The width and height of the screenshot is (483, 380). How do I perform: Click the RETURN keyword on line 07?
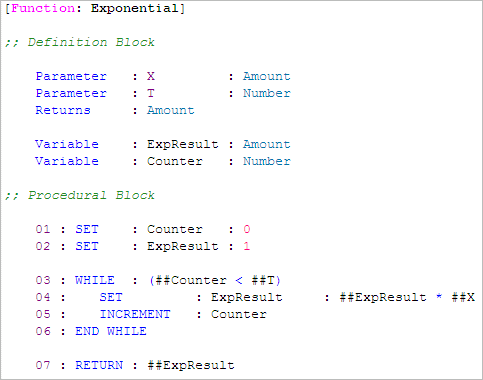tap(99, 365)
